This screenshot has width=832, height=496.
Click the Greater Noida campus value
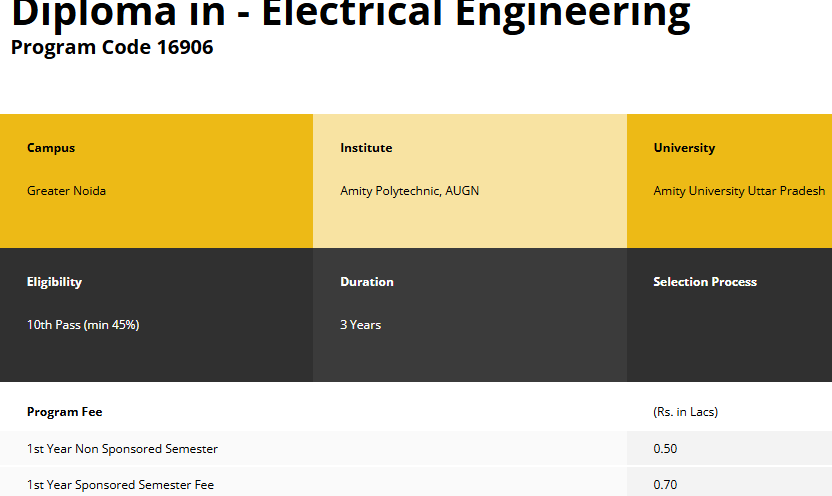pos(66,191)
